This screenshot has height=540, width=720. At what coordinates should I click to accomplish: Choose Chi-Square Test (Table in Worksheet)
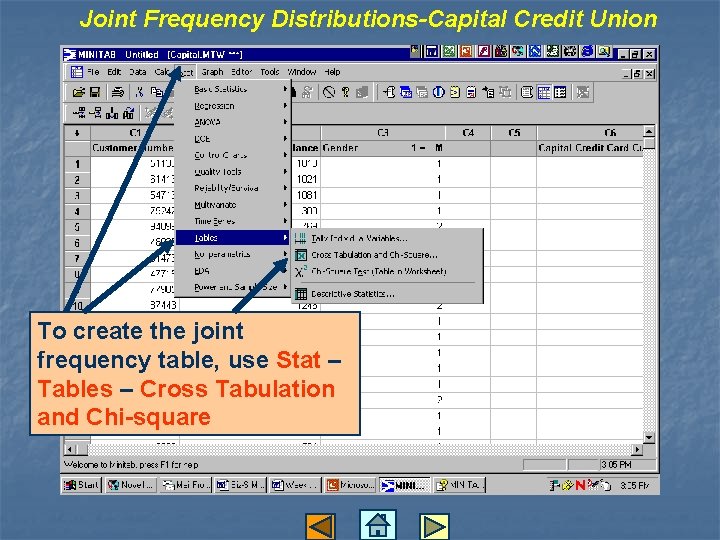click(379, 271)
